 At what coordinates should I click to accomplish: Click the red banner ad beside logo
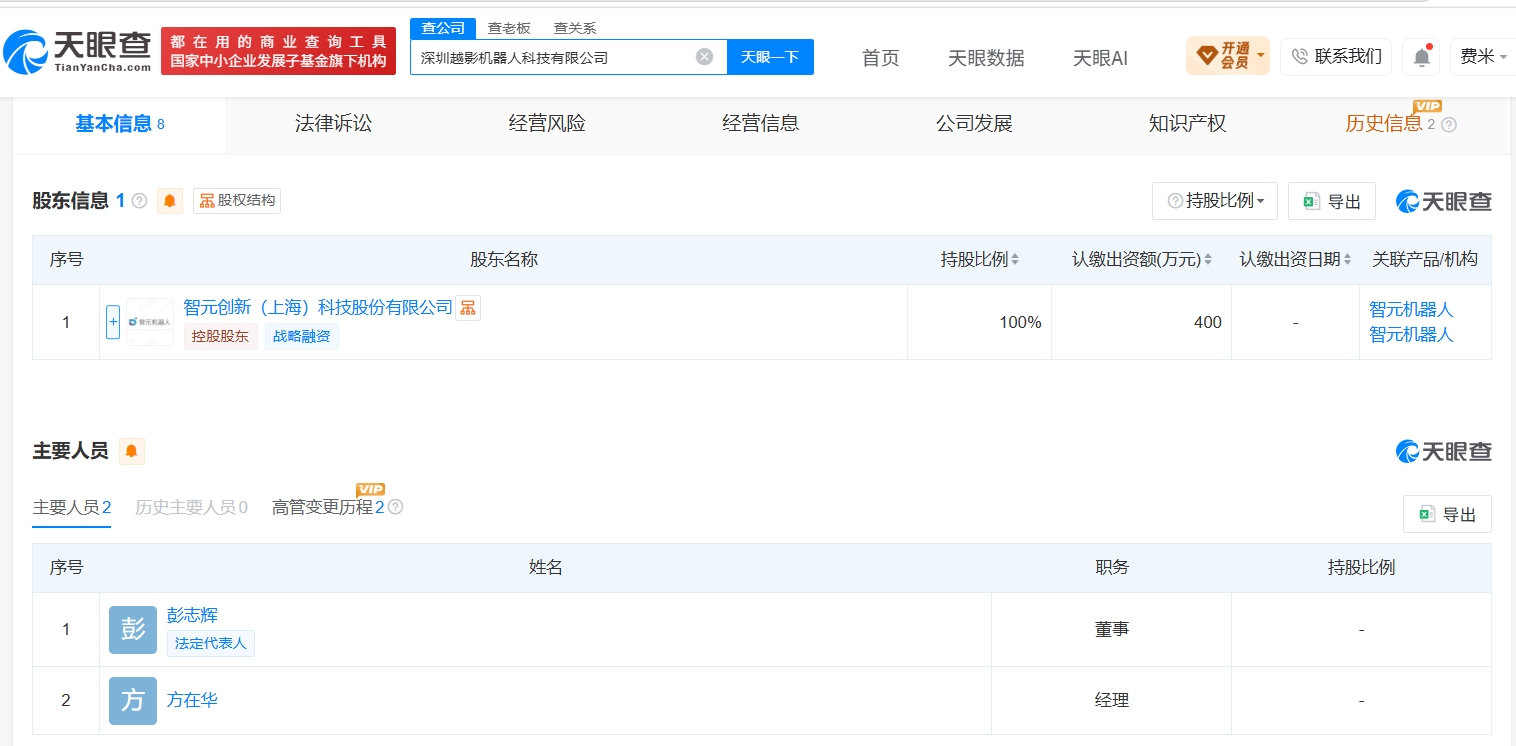click(279, 51)
